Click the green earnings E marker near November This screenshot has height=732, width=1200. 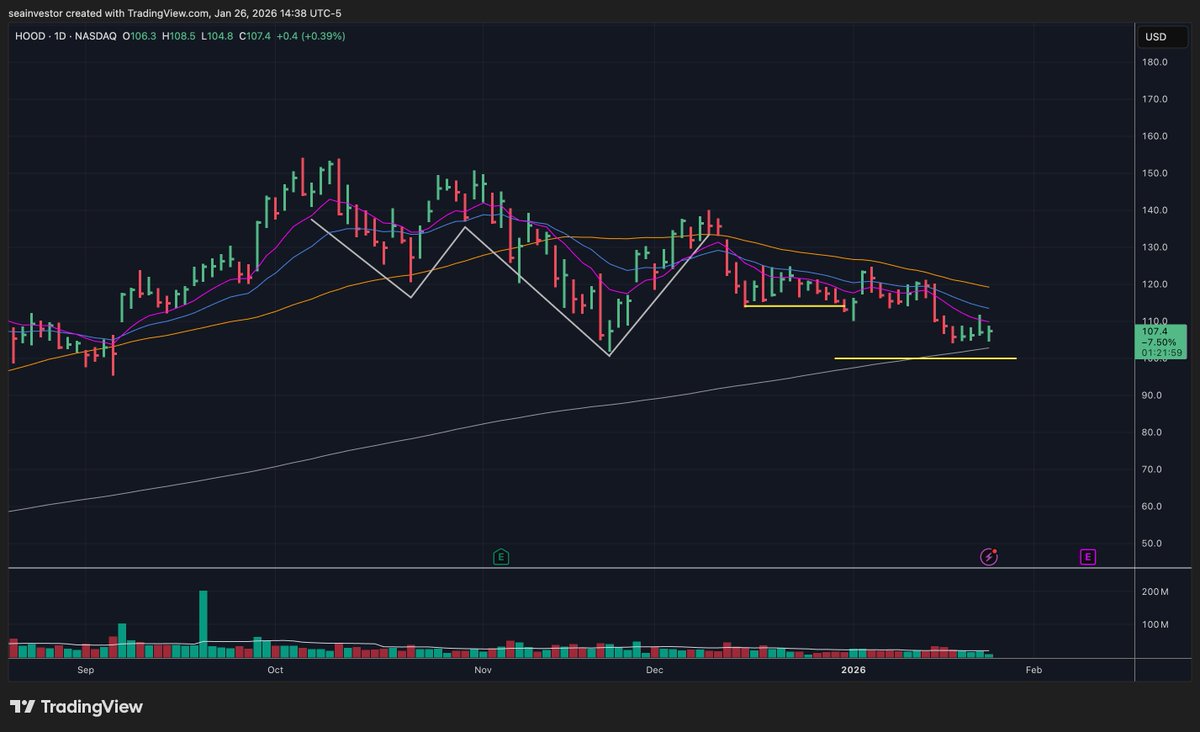tap(501, 557)
